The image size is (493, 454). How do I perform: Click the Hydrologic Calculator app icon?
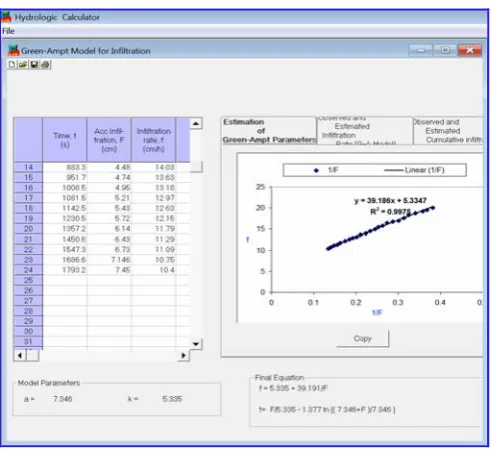(6, 17)
